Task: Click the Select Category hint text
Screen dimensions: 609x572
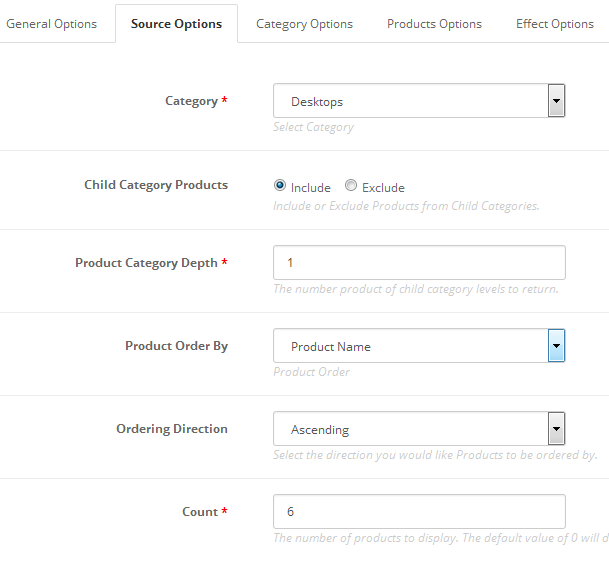Action: tap(313, 127)
